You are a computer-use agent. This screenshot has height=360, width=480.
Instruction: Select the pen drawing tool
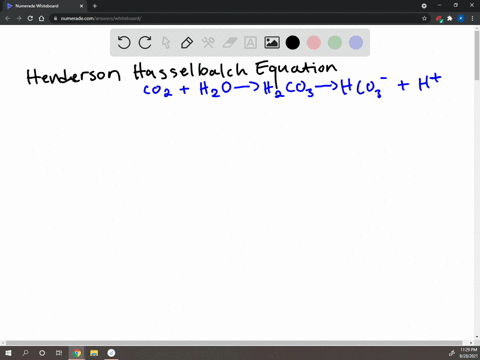coord(187,43)
